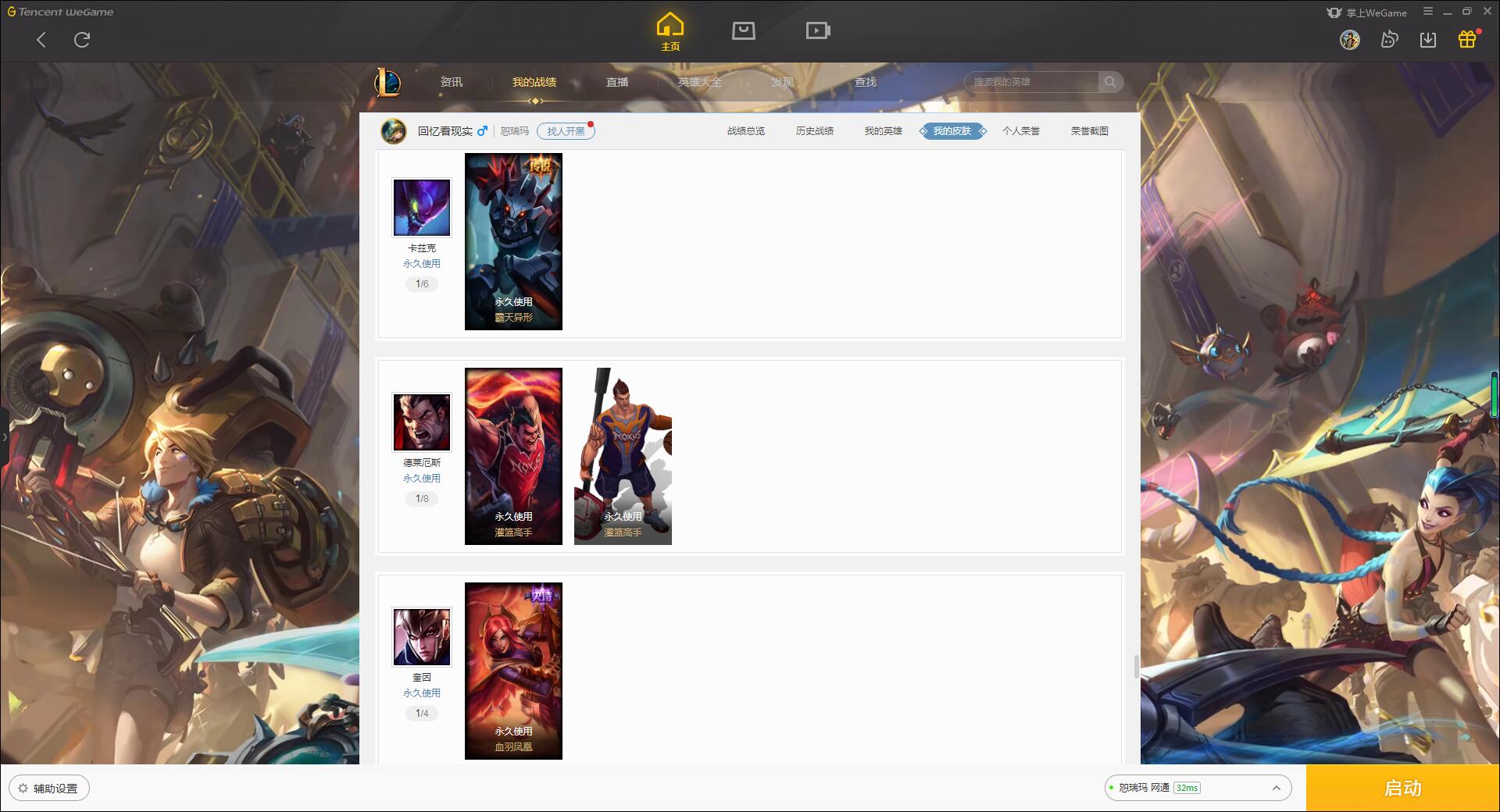This screenshot has height=812, width=1500.
Task: Click the player profile avatar beside 回忆看现实
Action: 393,131
